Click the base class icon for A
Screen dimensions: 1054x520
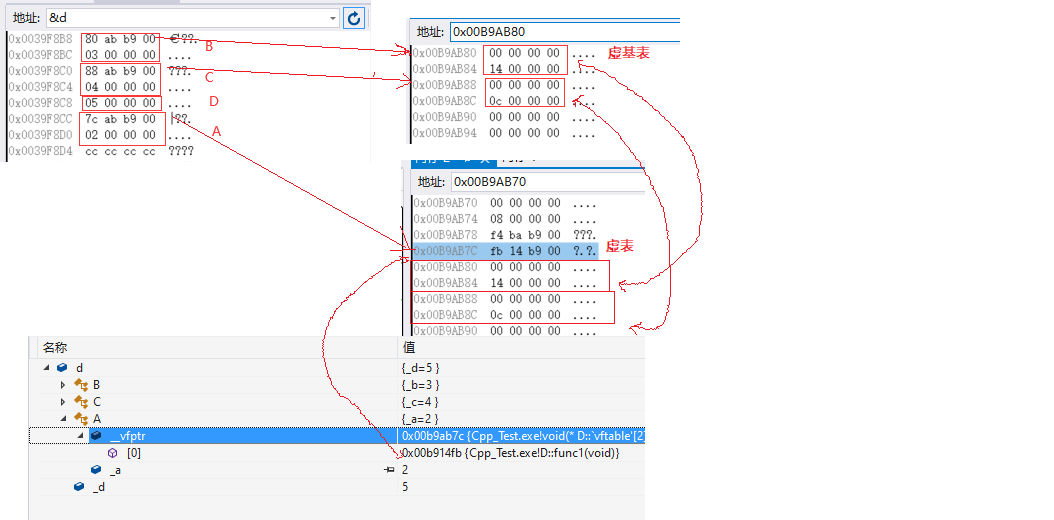click(81, 419)
